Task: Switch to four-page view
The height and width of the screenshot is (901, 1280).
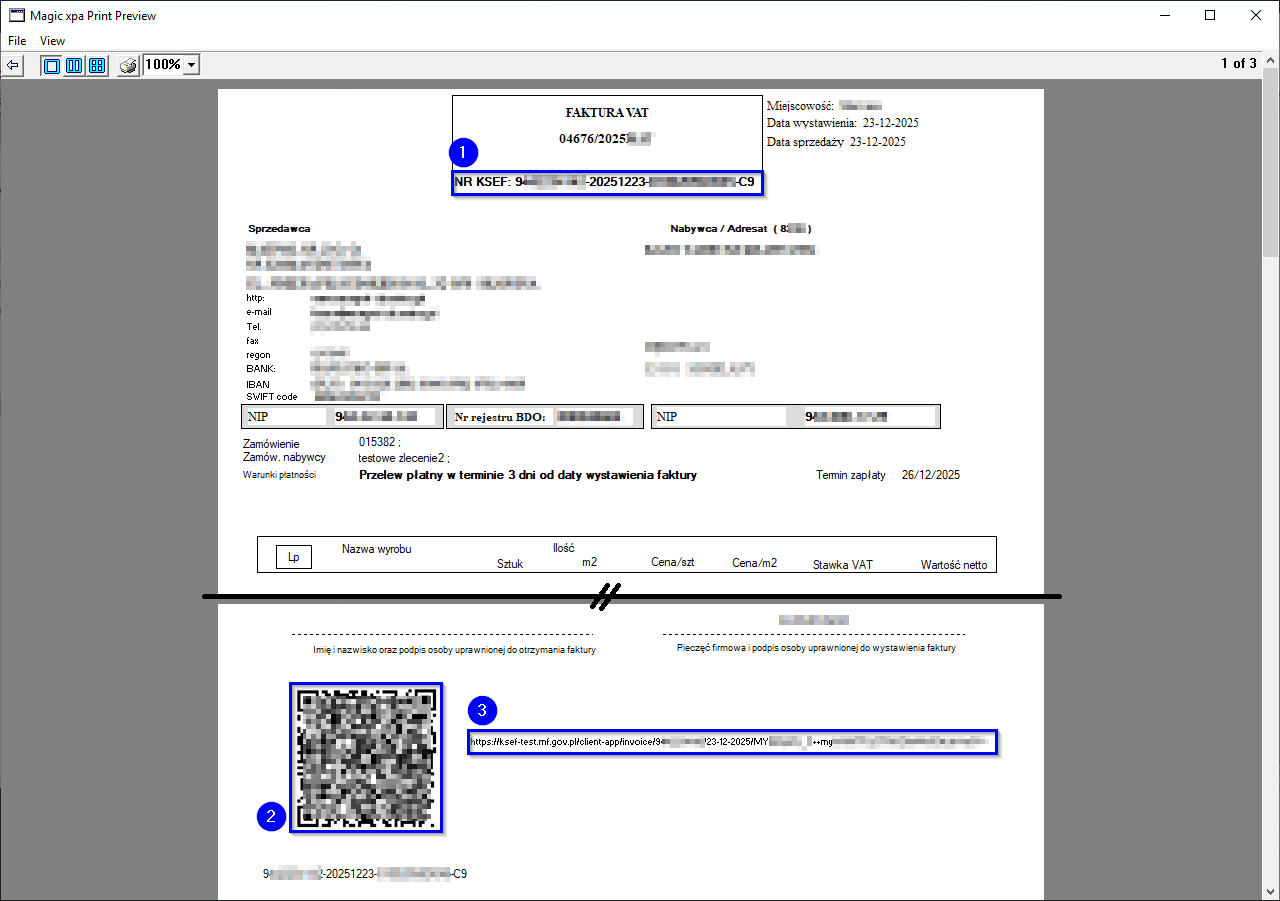Action: click(97, 66)
